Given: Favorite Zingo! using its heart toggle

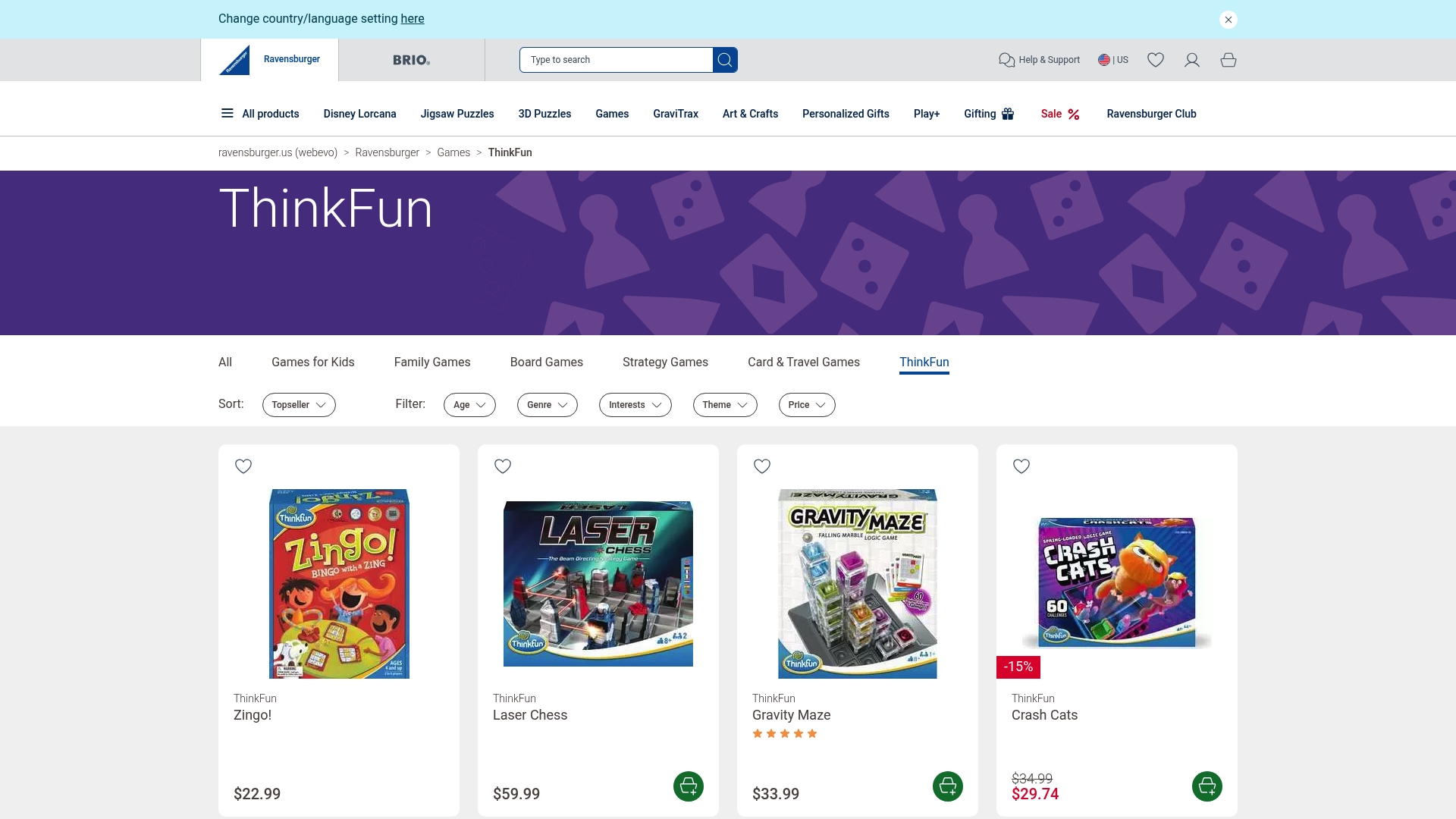Looking at the screenshot, I should [x=243, y=466].
